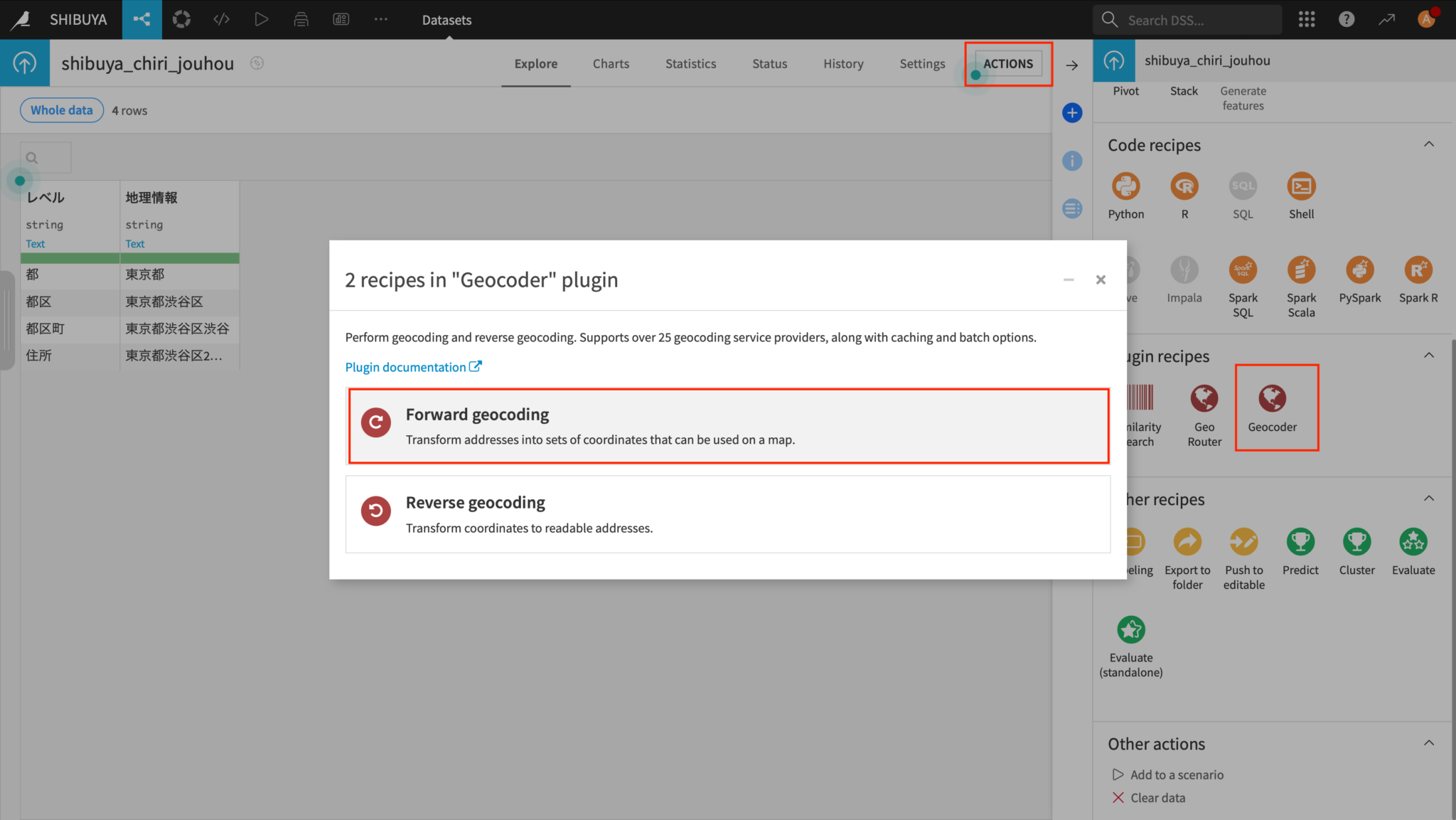Click the Python code recipe icon
The height and width of the screenshot is (820, 1456).
click(1125, 187)
